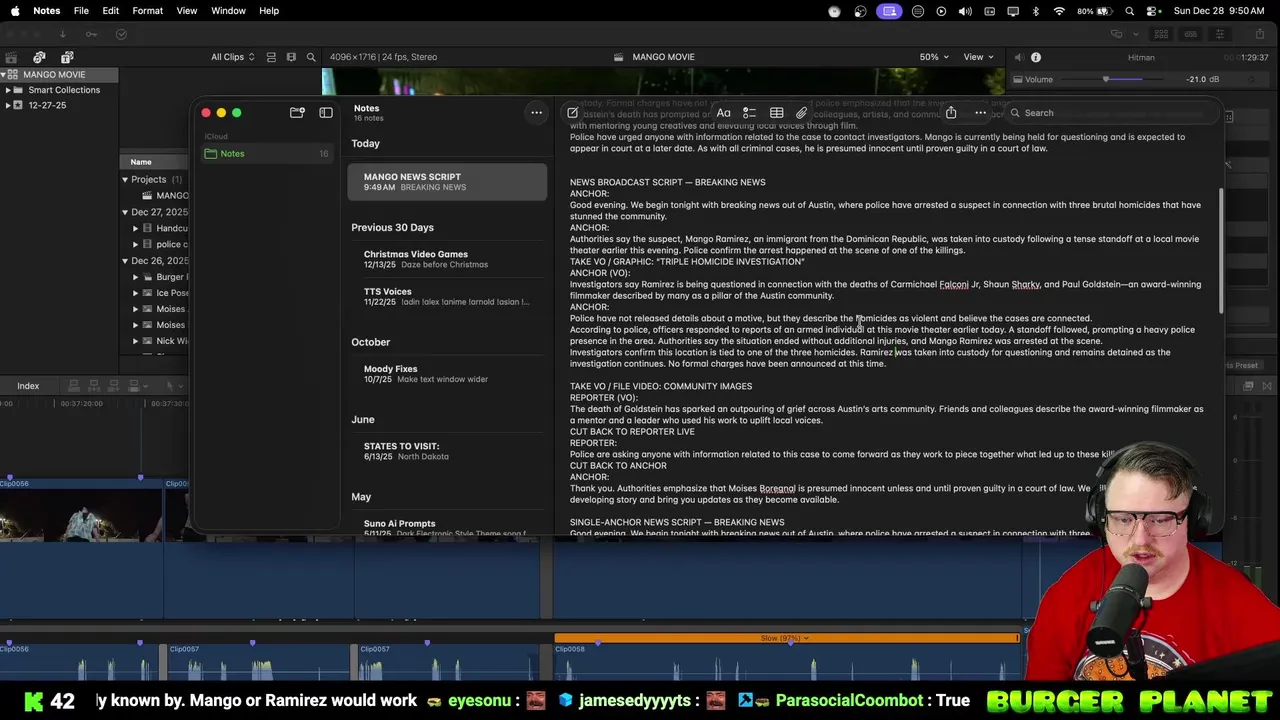Screen dimensions: 1280x720
Task: Open the Notes list more options button
Action: 536,113
